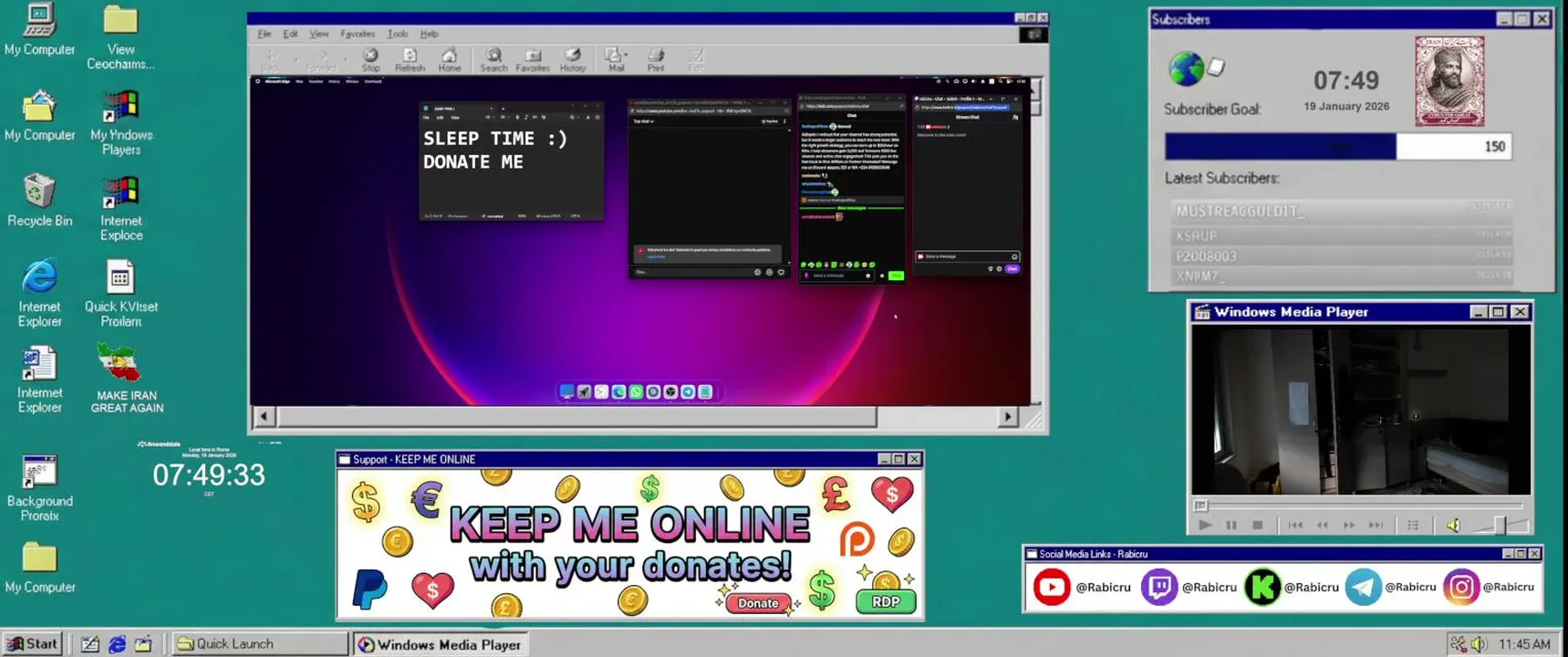The image size is (1568, 657).
Task: Open the YouTube @Rabicru link
Action: (x=1082, y=588)
